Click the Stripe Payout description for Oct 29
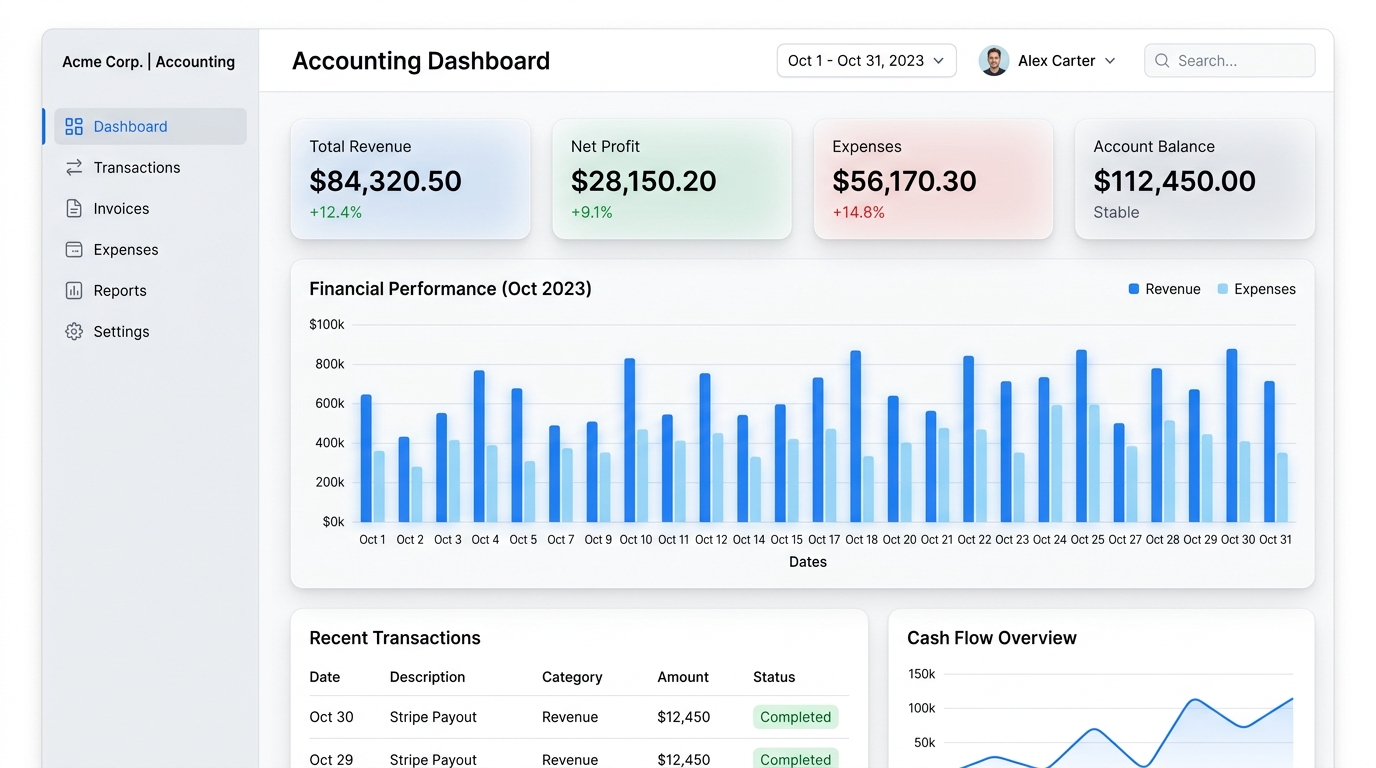 433,760
